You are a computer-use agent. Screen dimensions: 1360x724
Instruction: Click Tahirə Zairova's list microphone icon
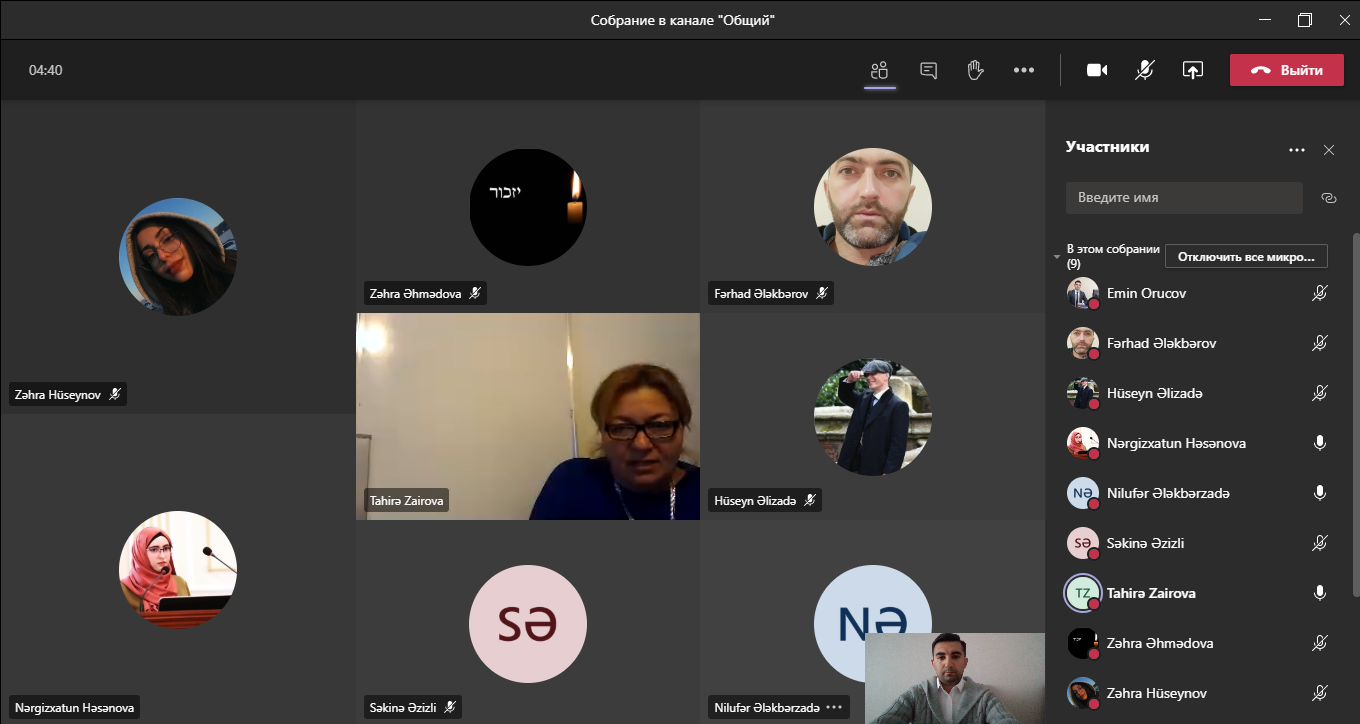(x=1319, y=593)
